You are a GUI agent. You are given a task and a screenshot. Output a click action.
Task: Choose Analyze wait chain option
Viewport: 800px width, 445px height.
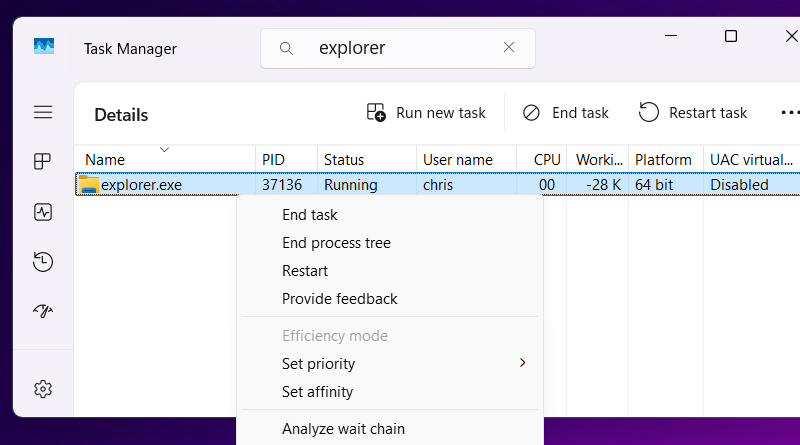click(x=343, y=429)
